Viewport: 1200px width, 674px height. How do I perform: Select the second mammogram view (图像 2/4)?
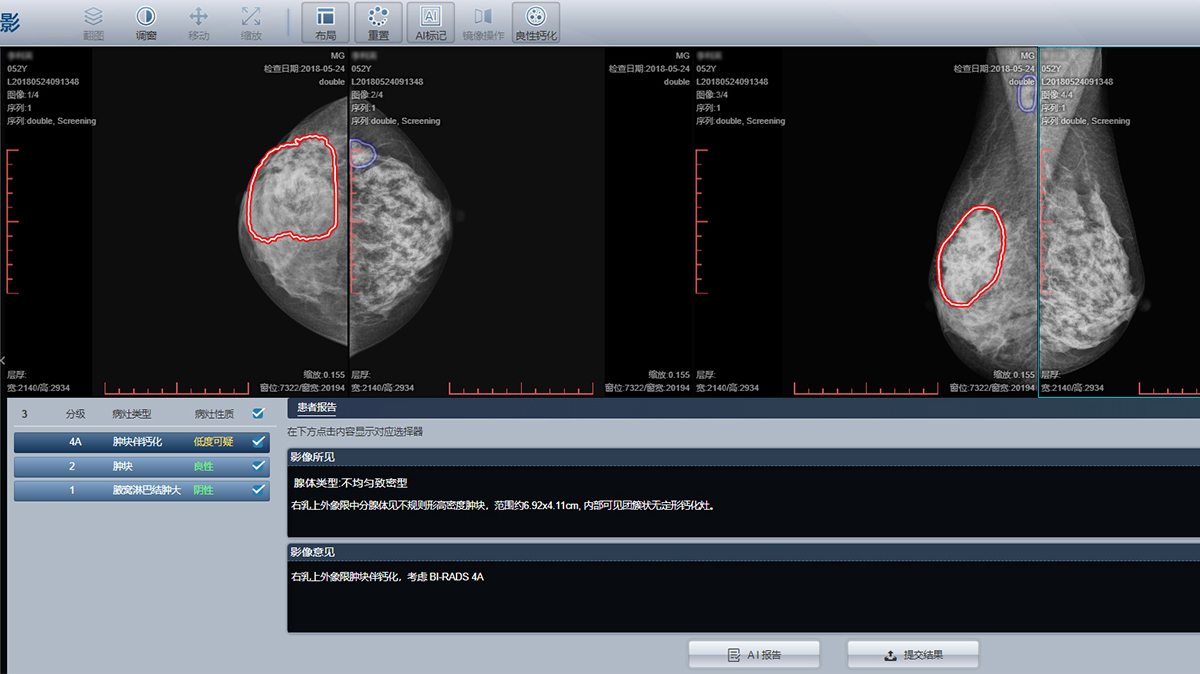point(521,222)
